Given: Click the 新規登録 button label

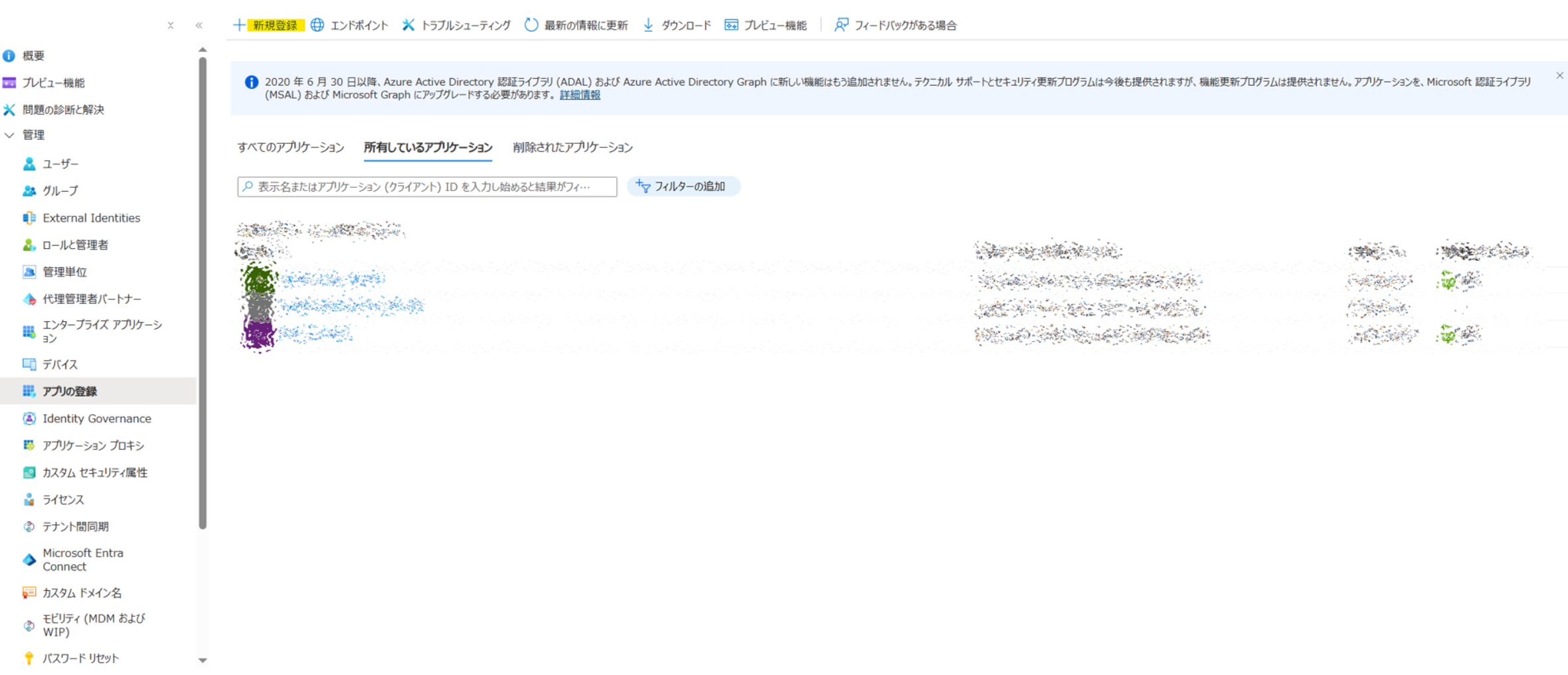Looking at the screenshot, I should 275,25.
